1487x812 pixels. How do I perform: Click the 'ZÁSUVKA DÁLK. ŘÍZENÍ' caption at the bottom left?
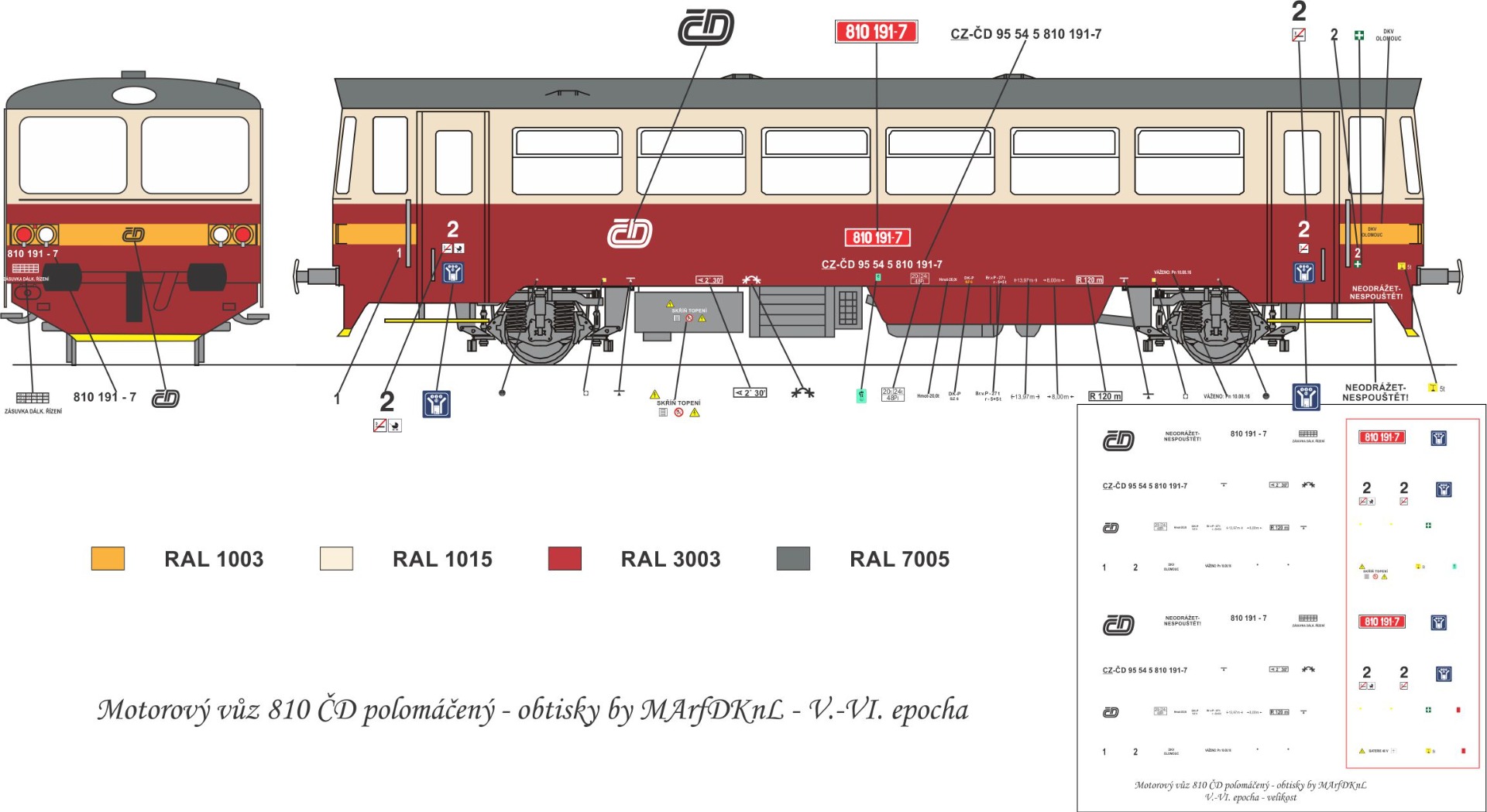pos(33,412)
